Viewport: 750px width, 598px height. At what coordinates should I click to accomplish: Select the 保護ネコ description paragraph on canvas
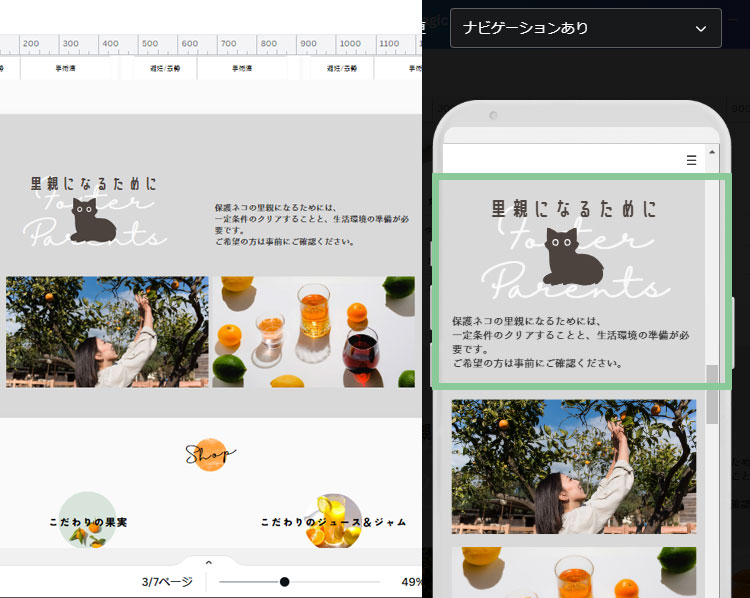[x=312, y=225]
